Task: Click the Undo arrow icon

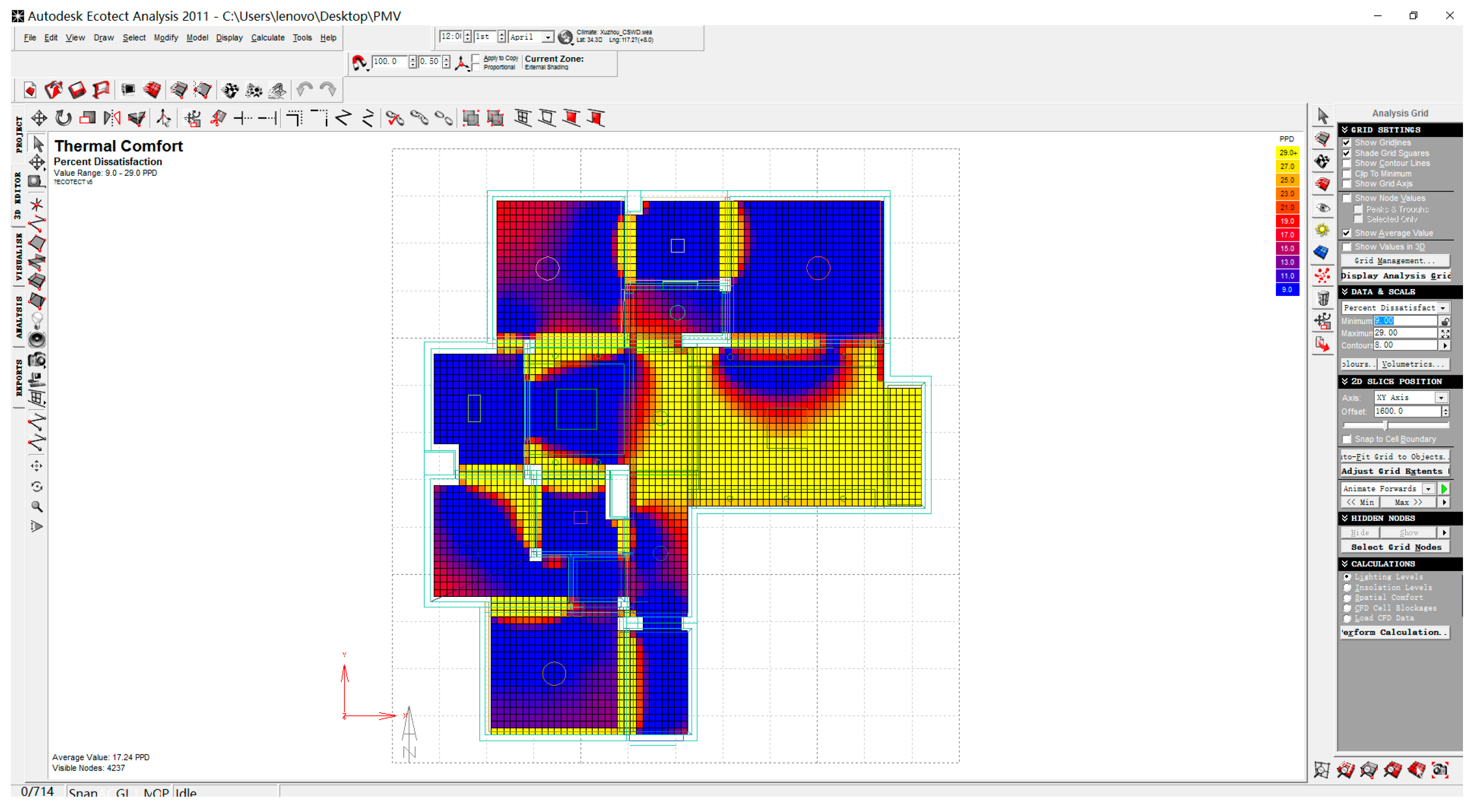Action: coord(305,90)
